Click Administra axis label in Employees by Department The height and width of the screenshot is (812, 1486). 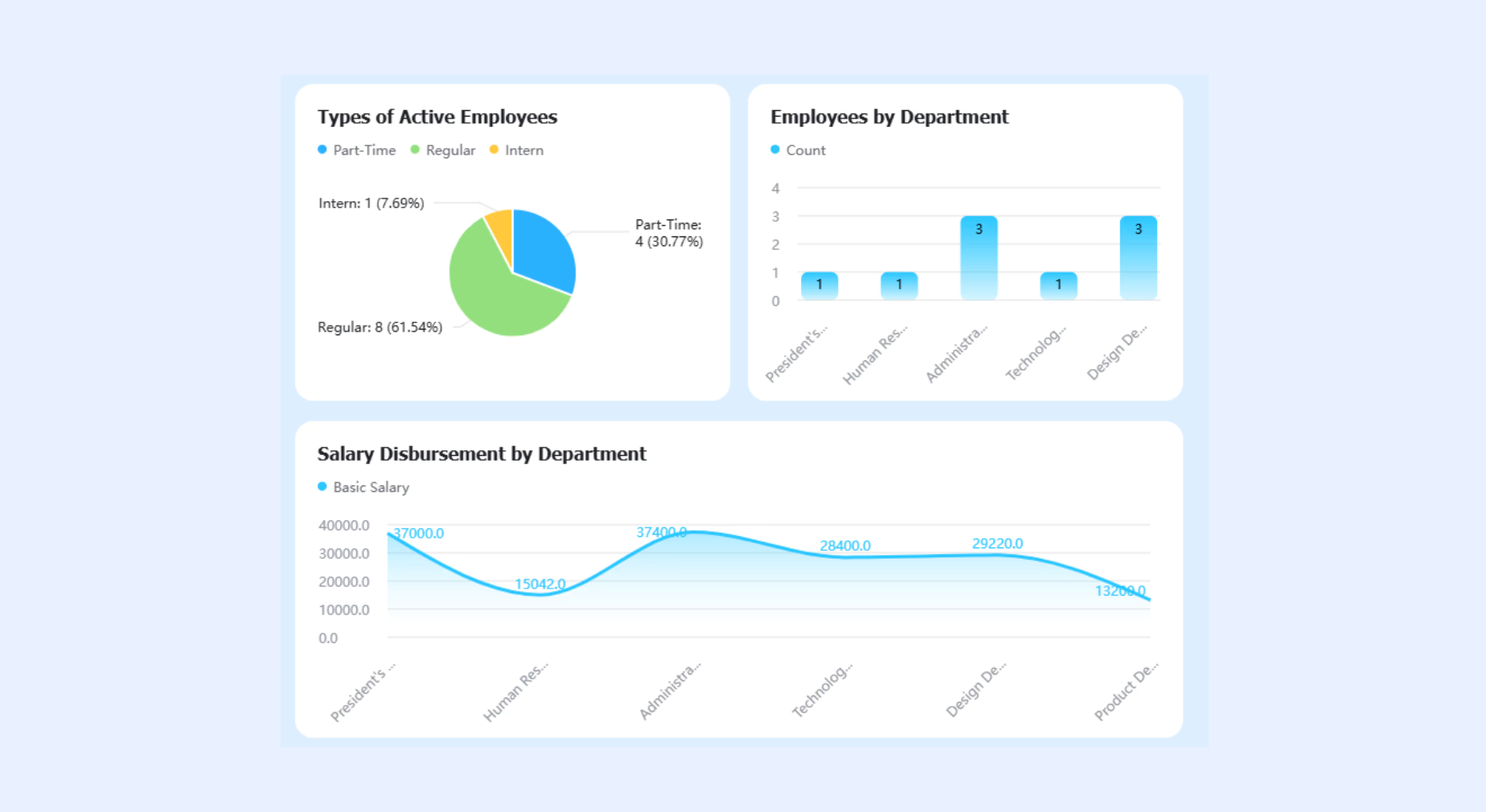956,354
